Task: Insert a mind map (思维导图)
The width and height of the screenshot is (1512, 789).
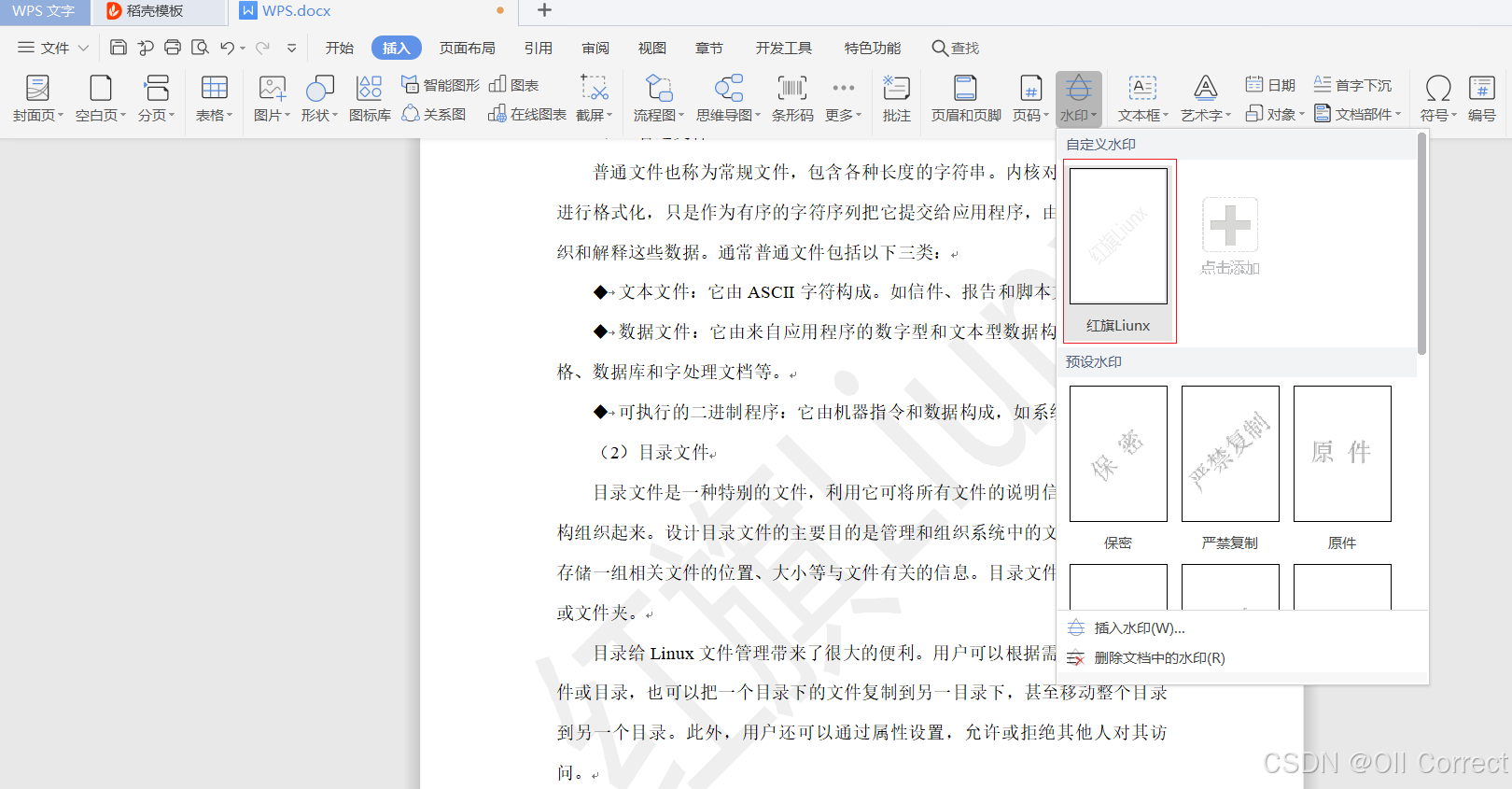Action: point(729,99)
